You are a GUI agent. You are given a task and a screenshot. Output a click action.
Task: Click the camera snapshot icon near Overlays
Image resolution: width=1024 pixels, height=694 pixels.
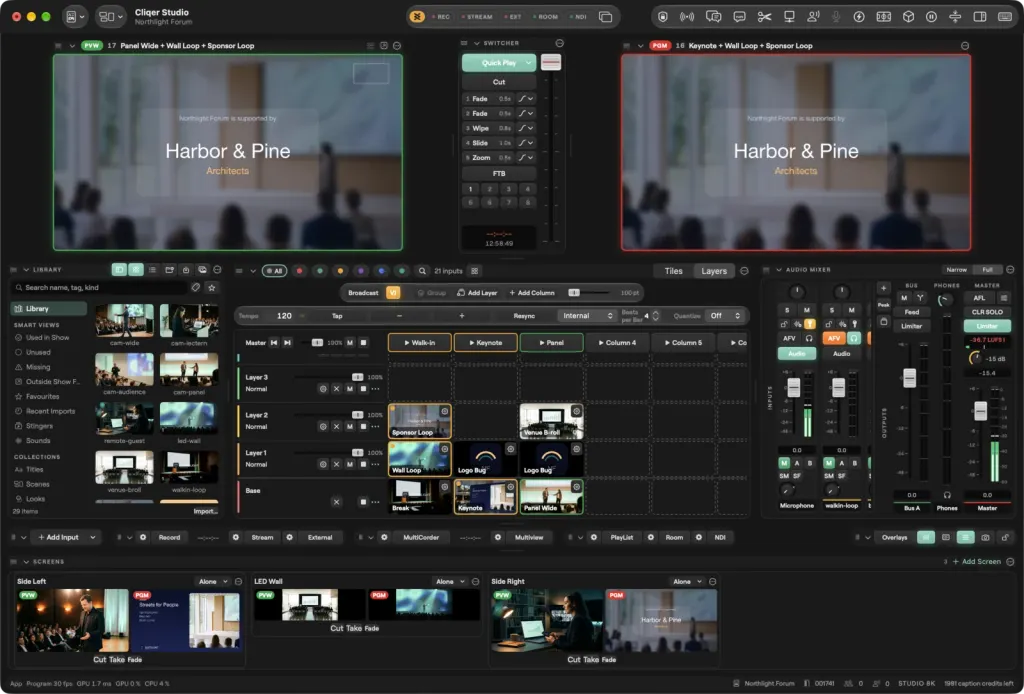click(x=985, y=537)
